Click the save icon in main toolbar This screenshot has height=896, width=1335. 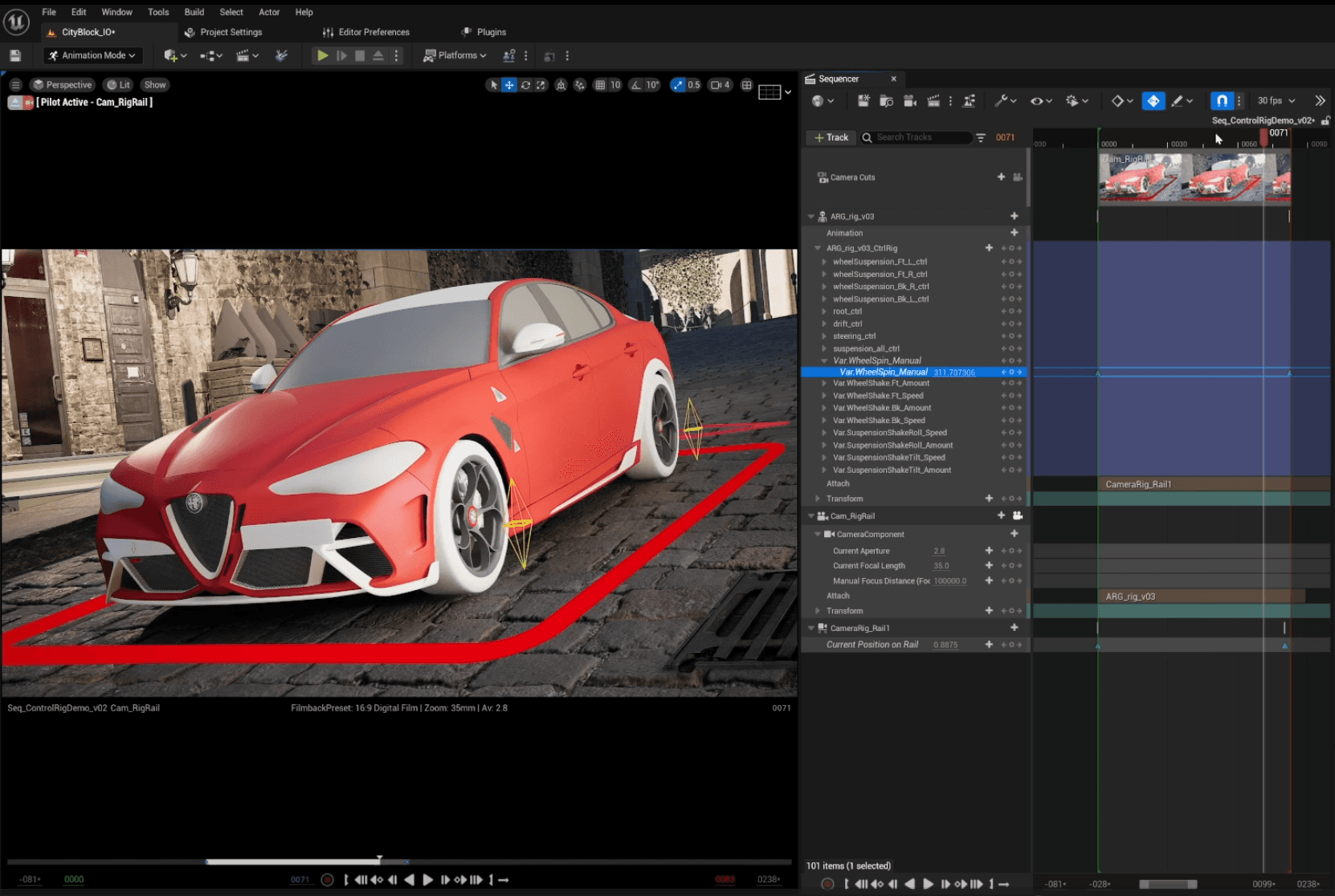(x=15, y=55)
